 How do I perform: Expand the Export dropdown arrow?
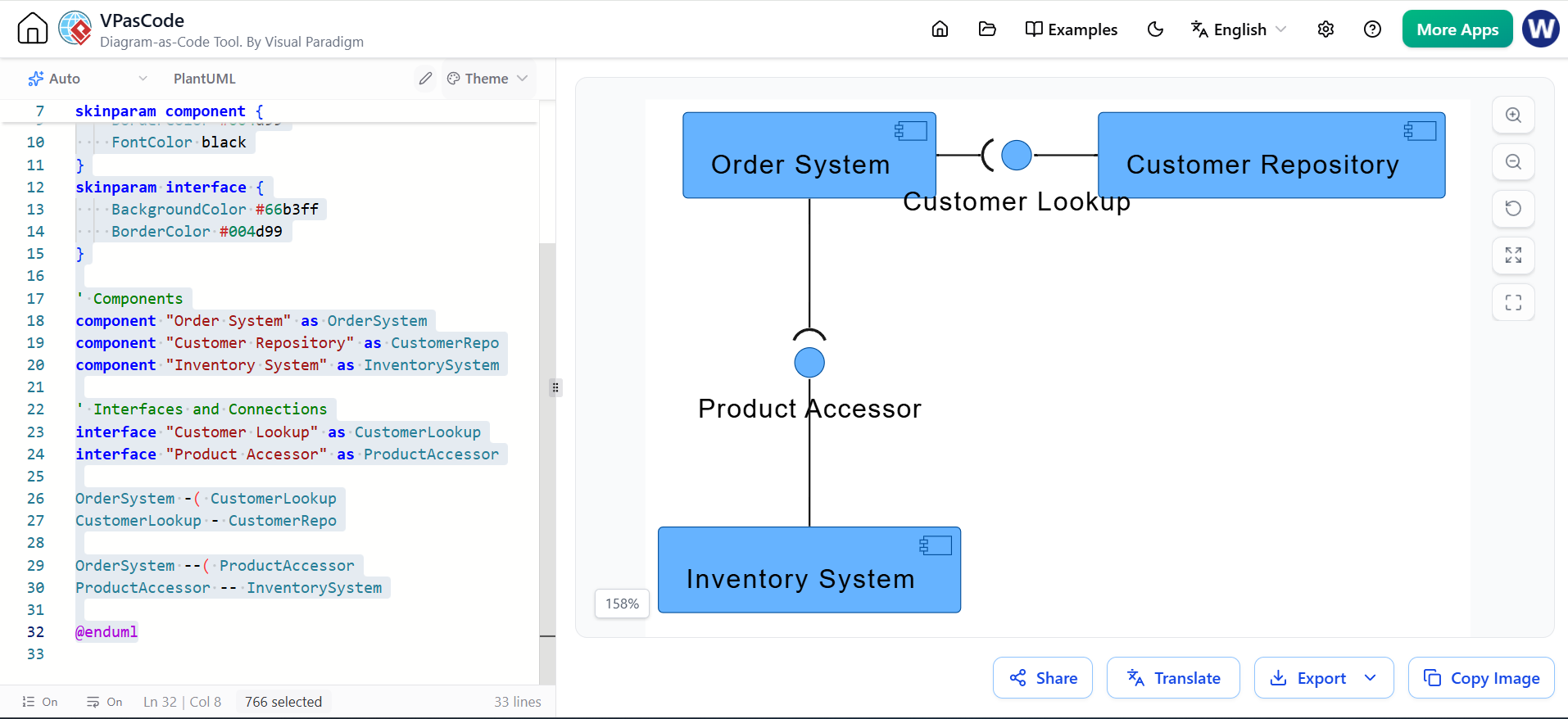[1371, 678]
